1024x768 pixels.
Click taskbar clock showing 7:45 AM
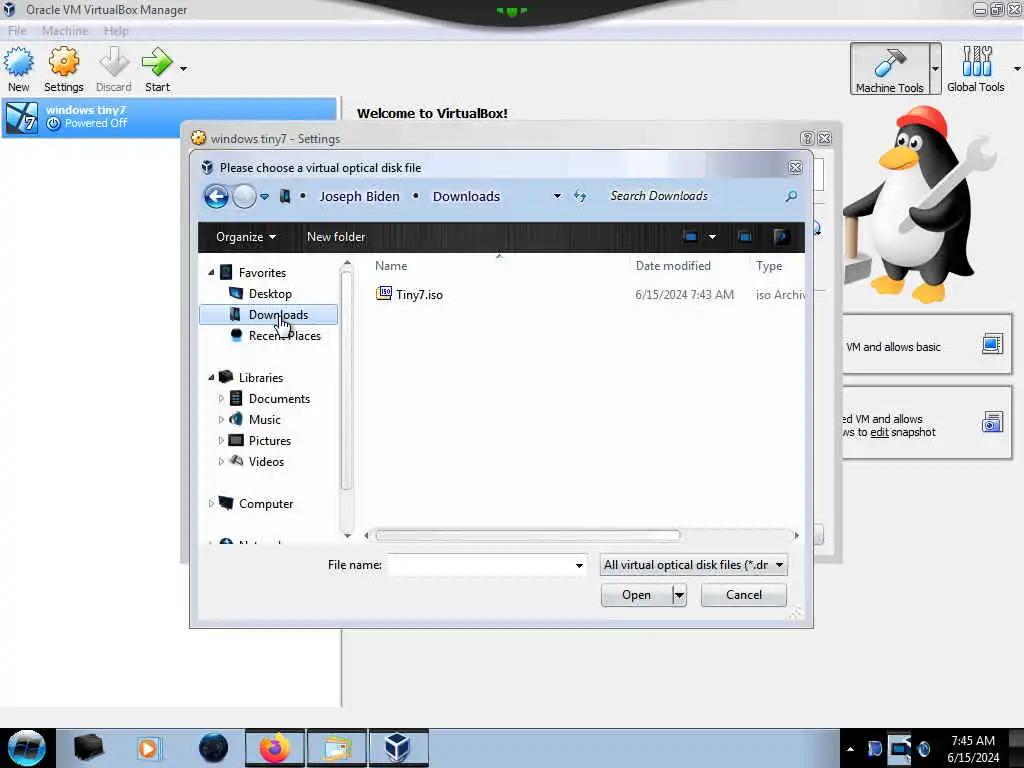(x=973, y=749)
